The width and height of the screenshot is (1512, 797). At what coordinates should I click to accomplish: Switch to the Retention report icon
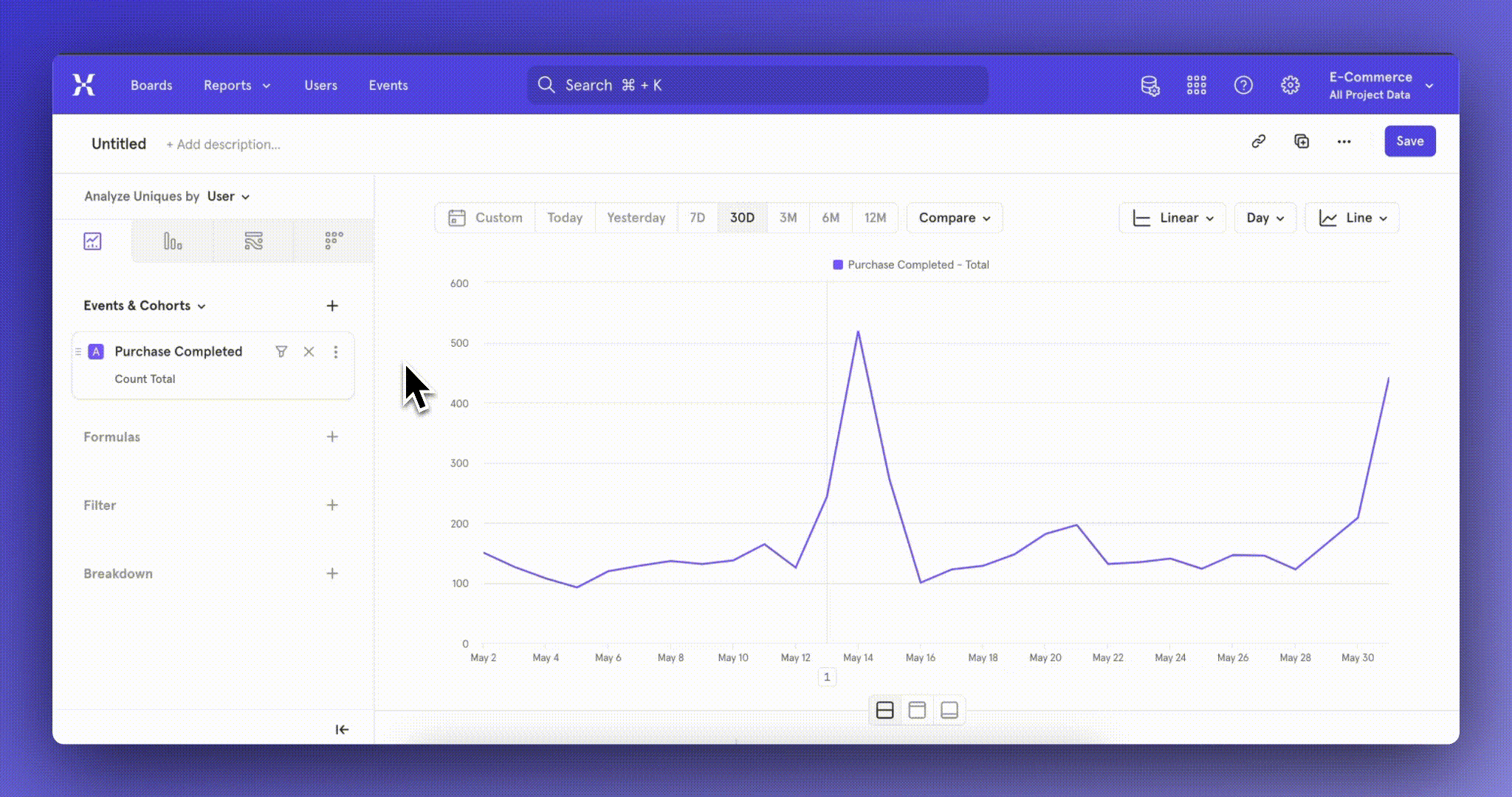tap(334, 240)
